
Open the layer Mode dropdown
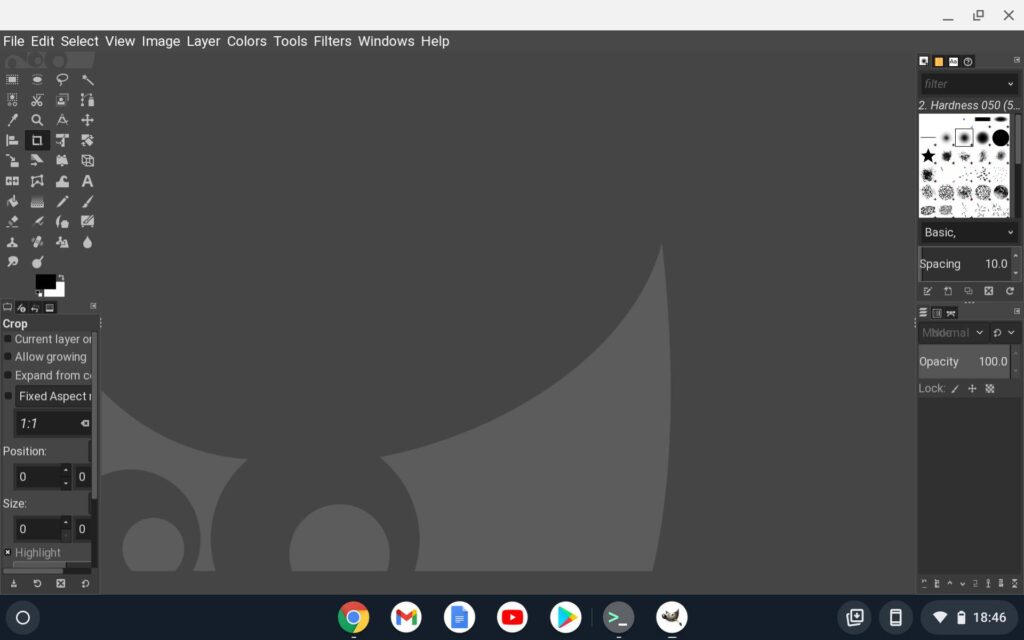(952, 333)
